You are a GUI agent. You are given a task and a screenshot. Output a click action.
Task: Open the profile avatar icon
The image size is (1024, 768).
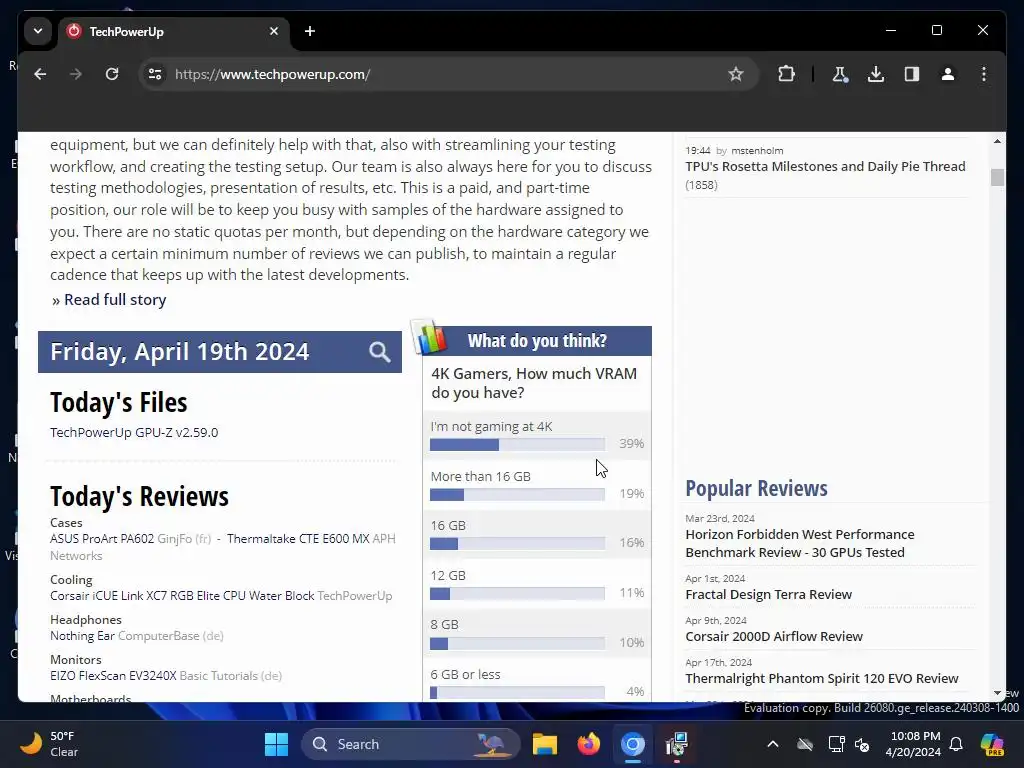[x=948, y=74]
